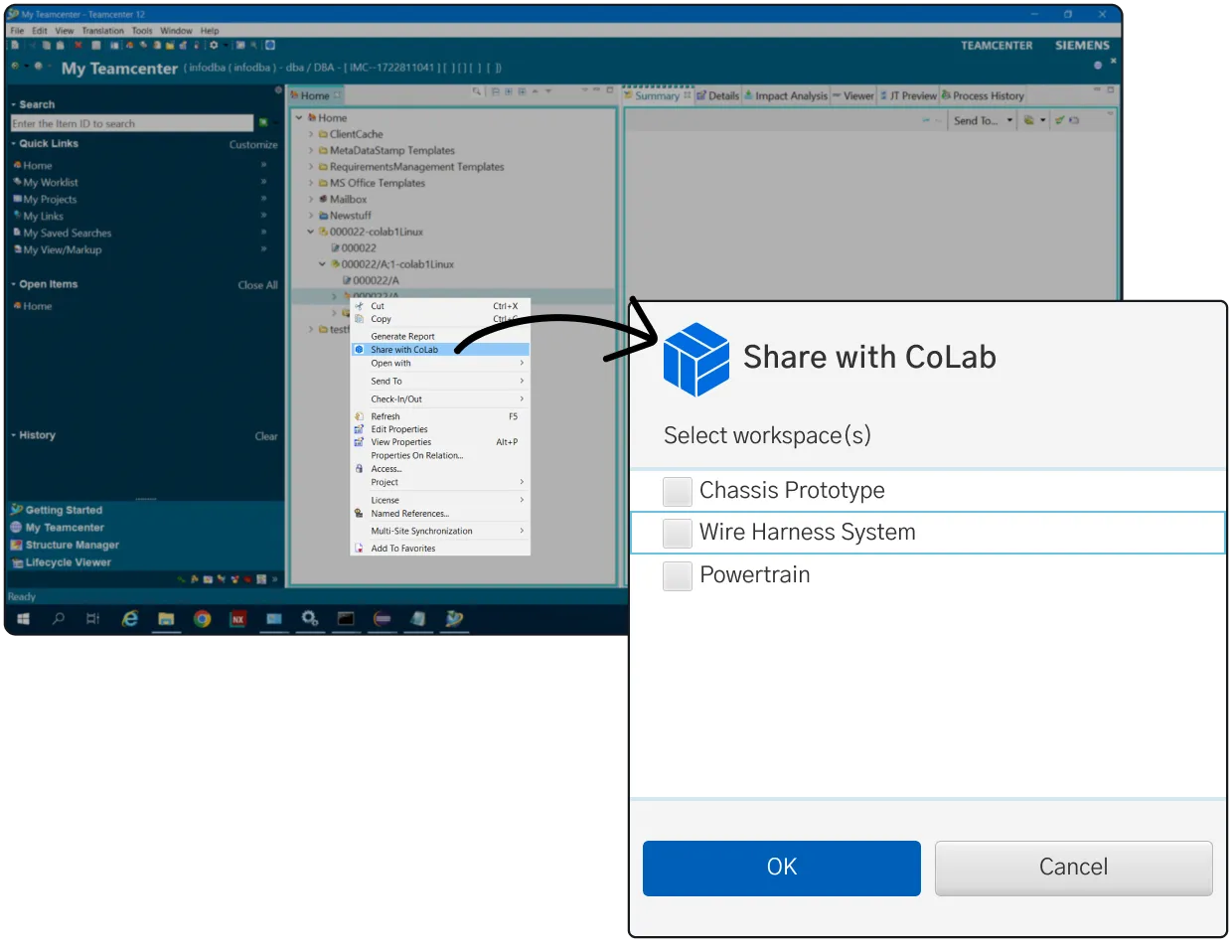Screen dimensions: 1232x952
Task: Open Google Chrome from the taskbar
Action: pyautogui.click(x=203, y=619)
